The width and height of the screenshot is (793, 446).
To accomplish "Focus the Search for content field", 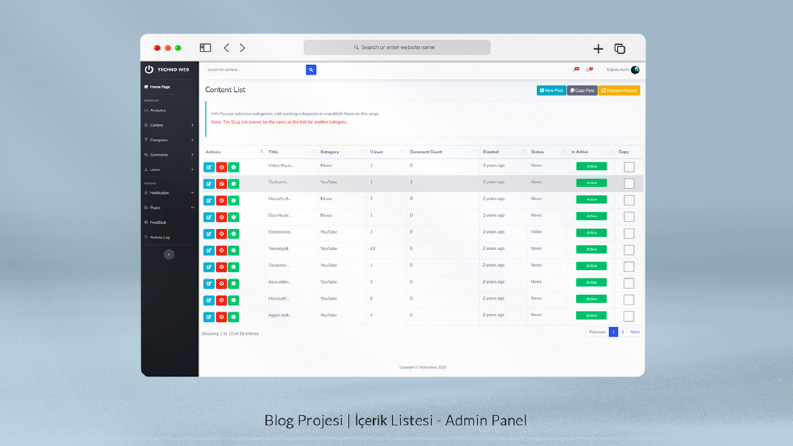I will [x=254, y=70].
